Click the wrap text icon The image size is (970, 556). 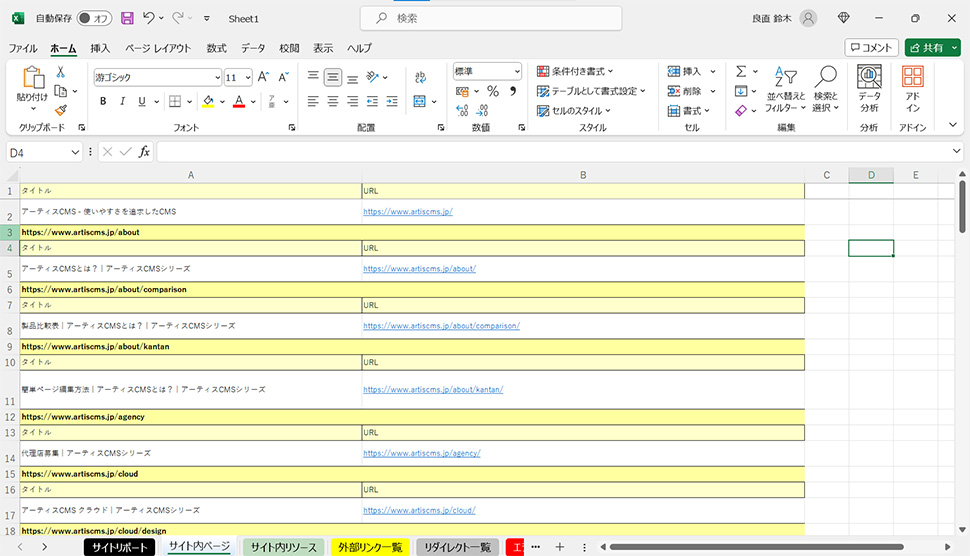421,77
